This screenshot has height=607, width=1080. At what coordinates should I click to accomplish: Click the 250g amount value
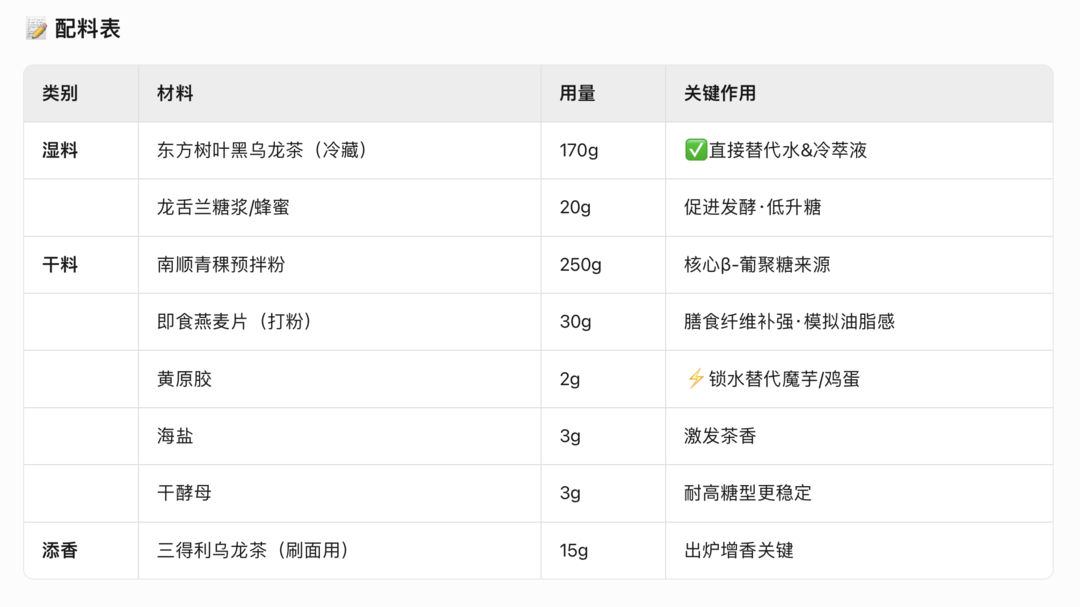[581, 265]
